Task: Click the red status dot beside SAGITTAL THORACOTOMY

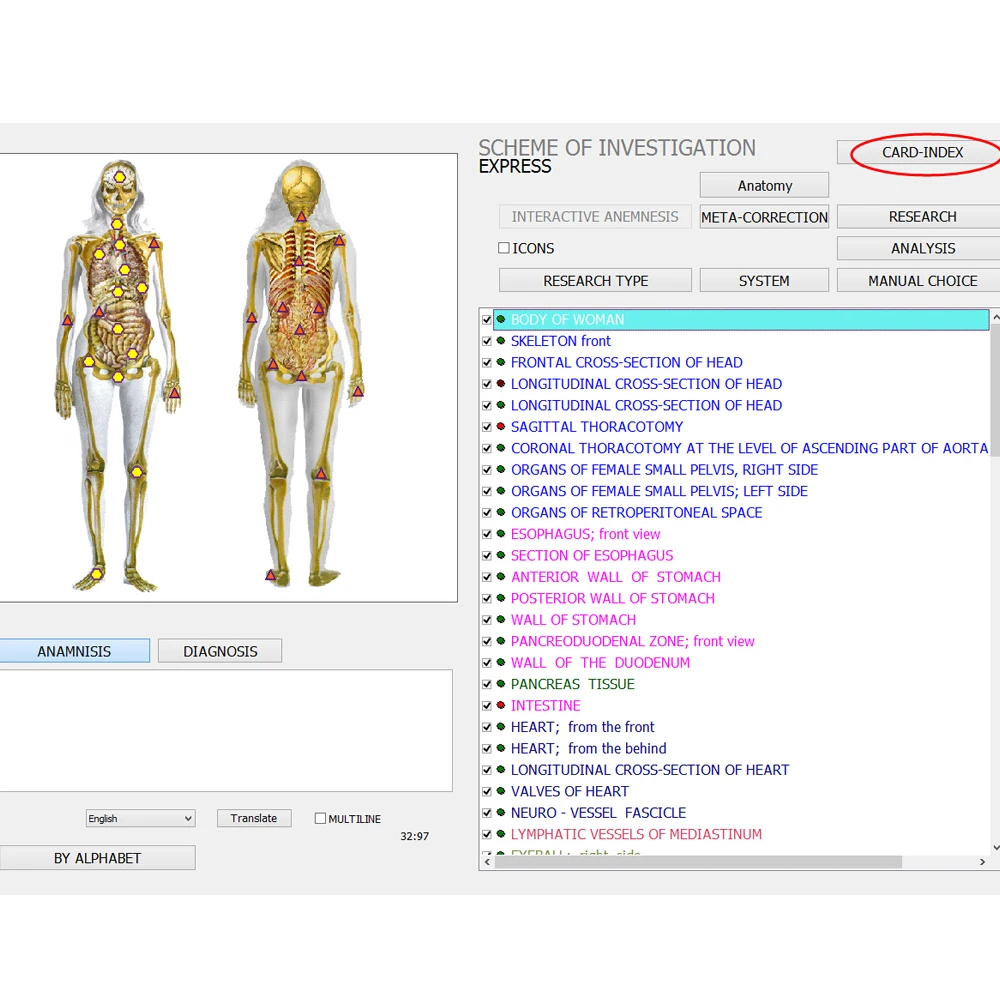Action: (x=499, y=427)
